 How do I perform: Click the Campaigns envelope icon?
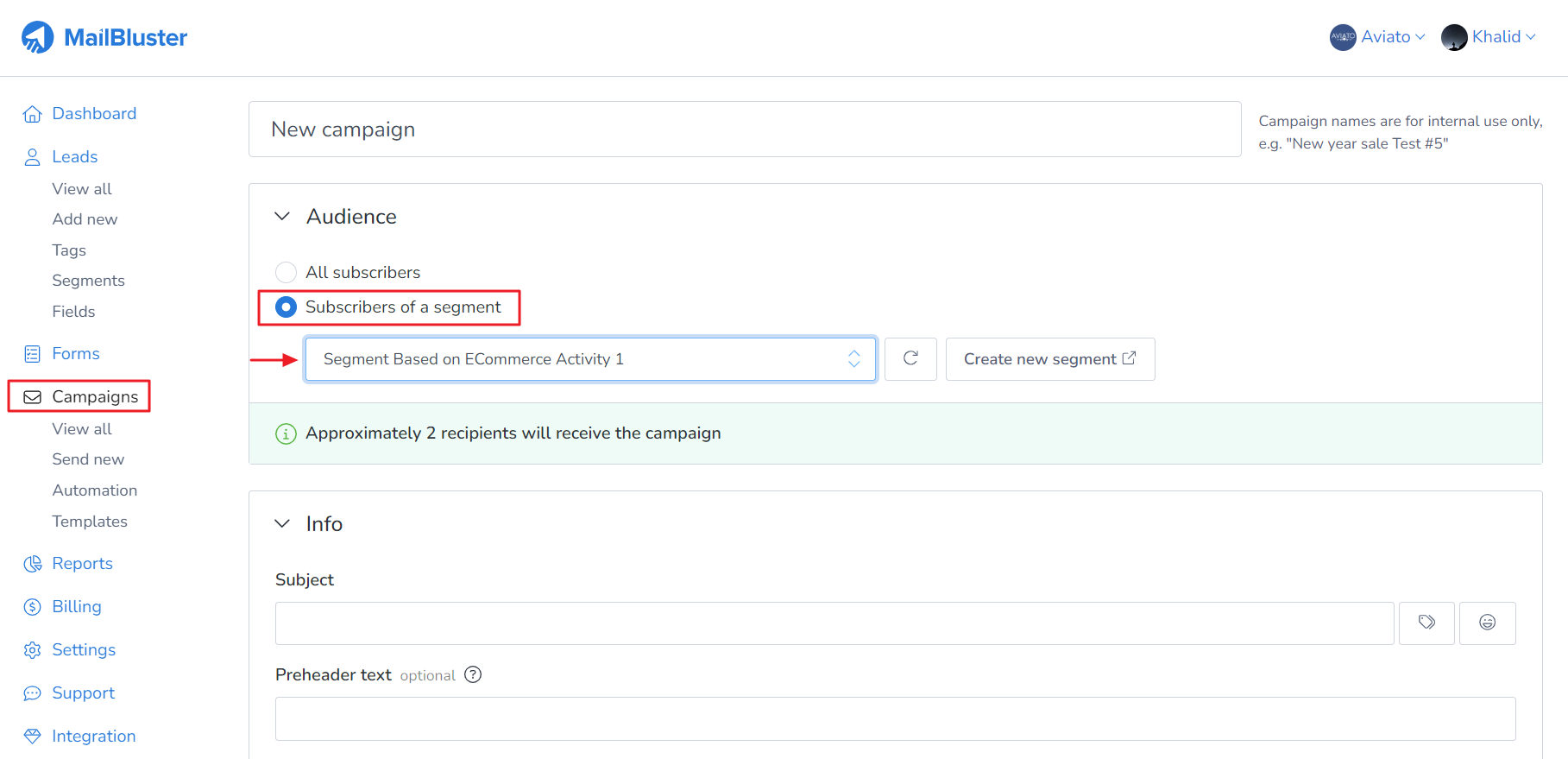tap(33, 397)
